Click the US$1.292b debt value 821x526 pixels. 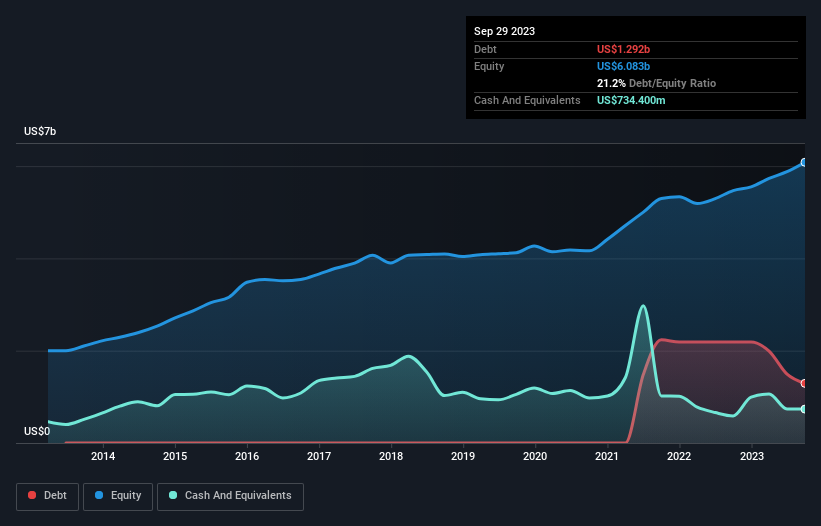[x=623, y=49]
